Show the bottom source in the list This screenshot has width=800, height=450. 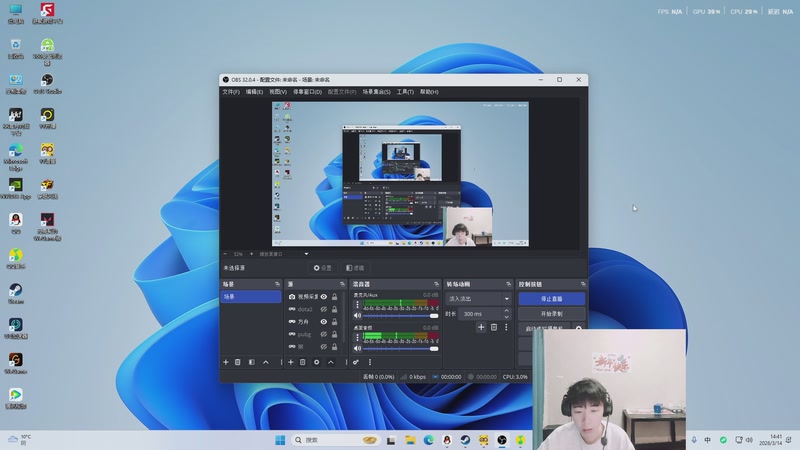click(323, 347)
